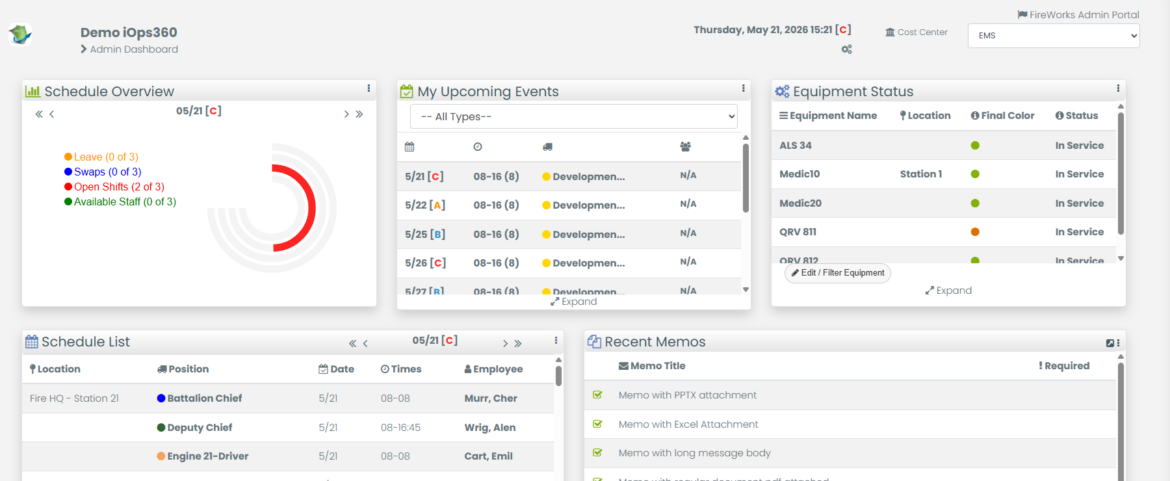The image size is (1170, 481).
Task: Click the Cost Center bank icon
Action: click(889, 32)
